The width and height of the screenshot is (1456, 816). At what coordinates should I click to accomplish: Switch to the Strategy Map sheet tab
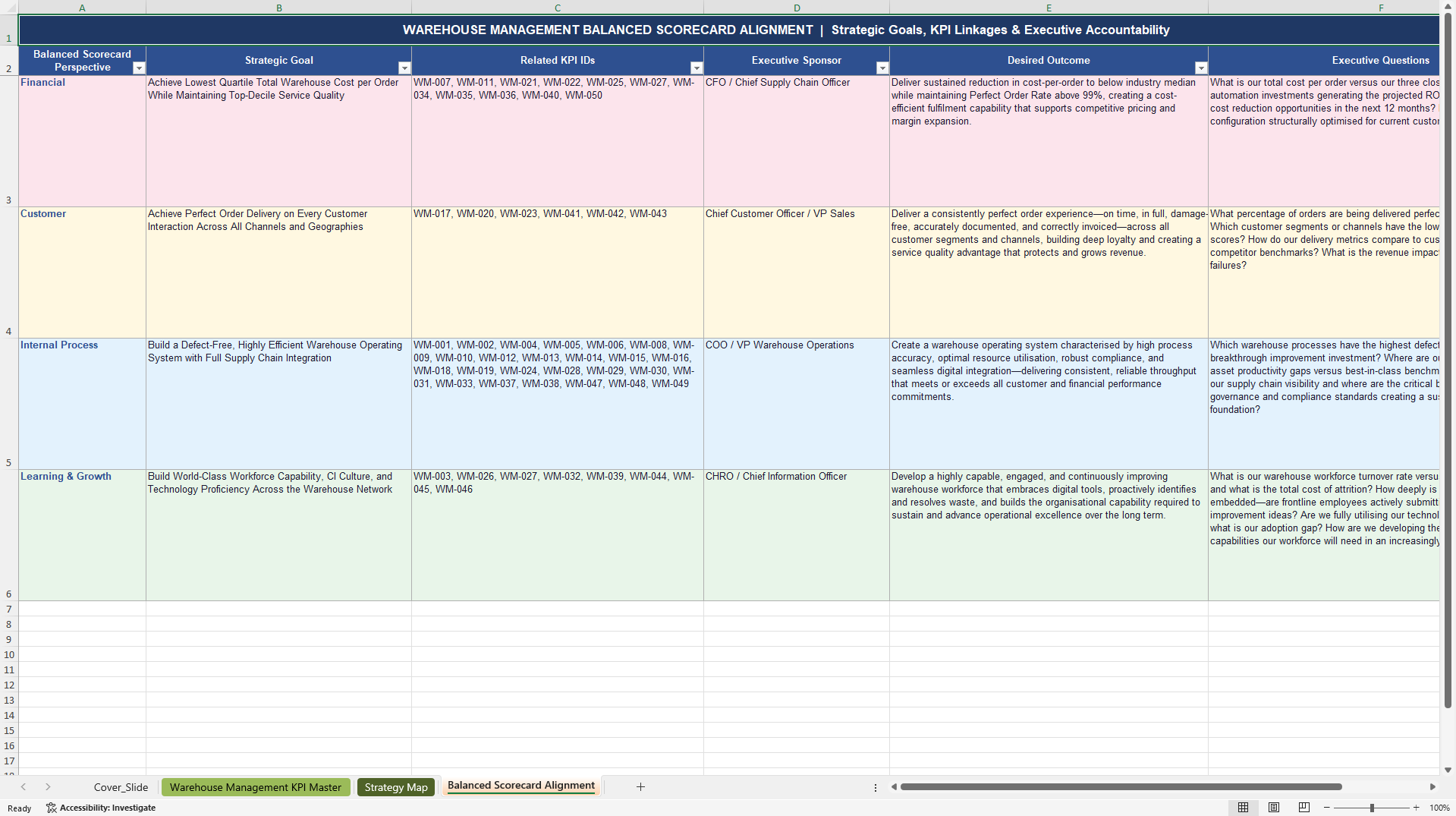[396, 787]
